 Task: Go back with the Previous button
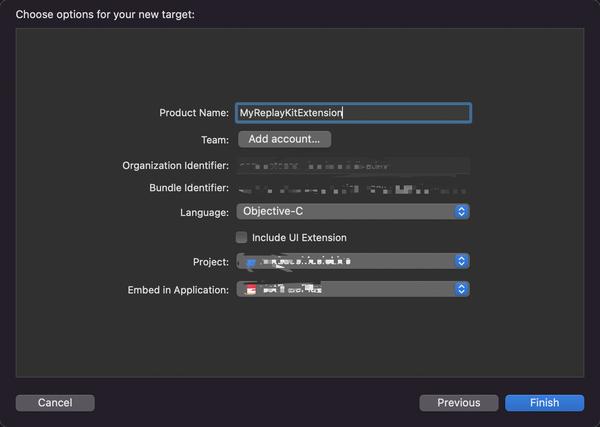click(x=459, y=403)
